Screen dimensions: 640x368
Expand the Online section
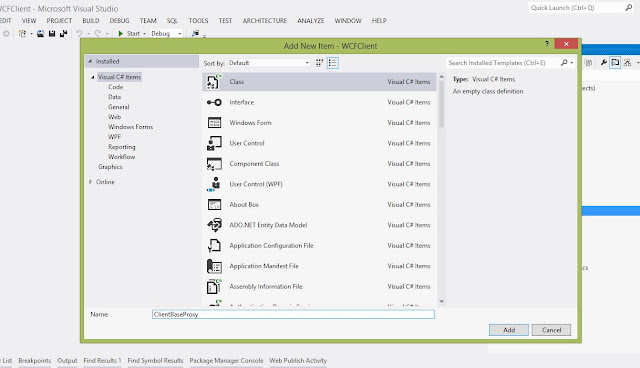click(x=91, y=182)
